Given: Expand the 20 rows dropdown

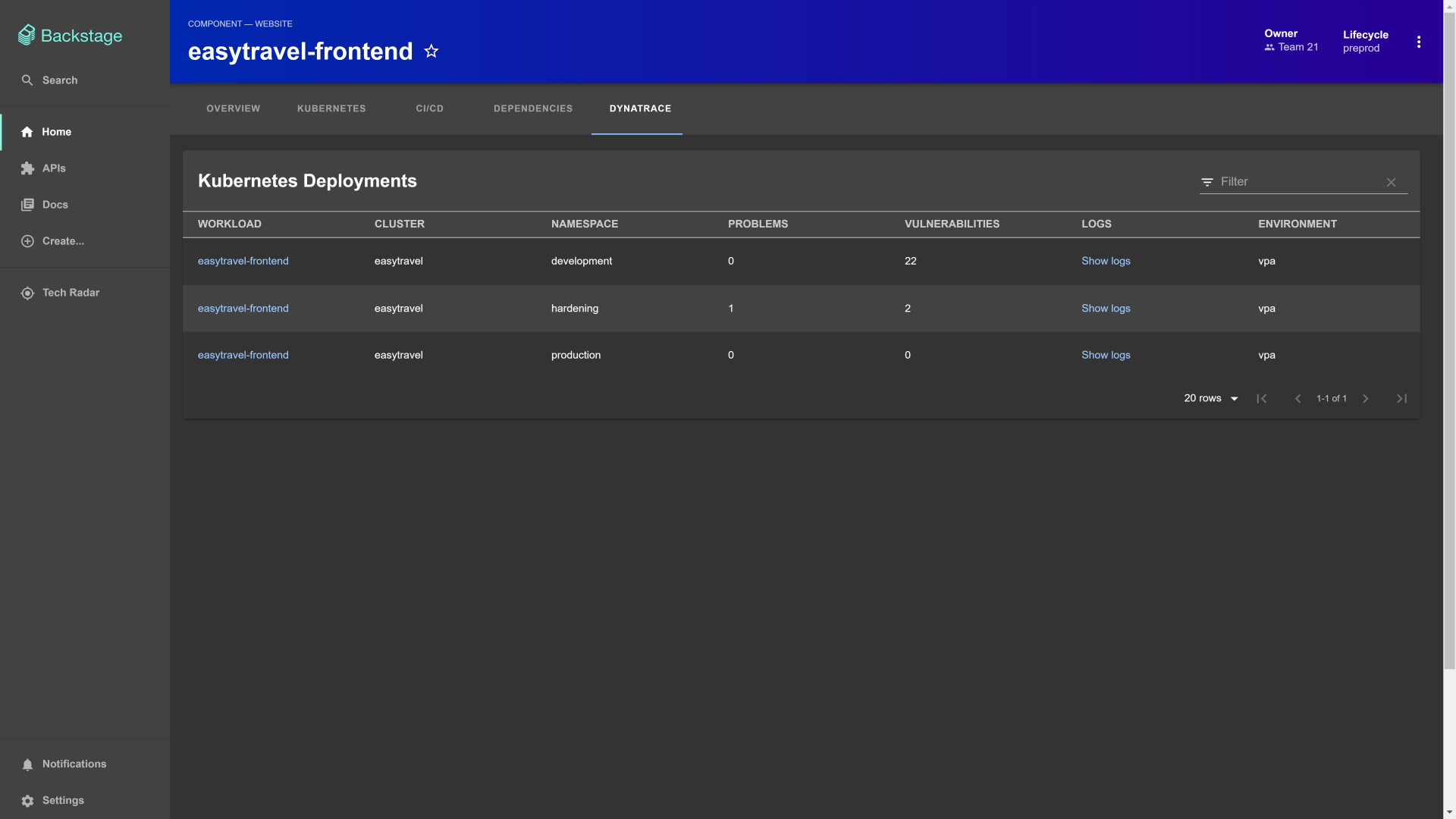Looking at the screenshot, I should pos(1211,399).
